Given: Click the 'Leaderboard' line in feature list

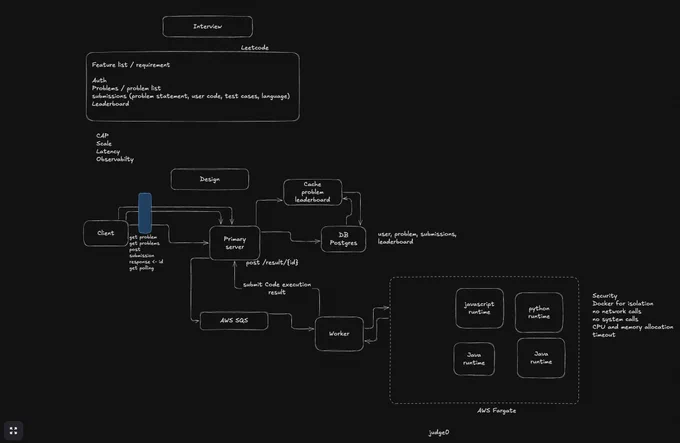Looking at the screenshot, I should pos(111,104).
